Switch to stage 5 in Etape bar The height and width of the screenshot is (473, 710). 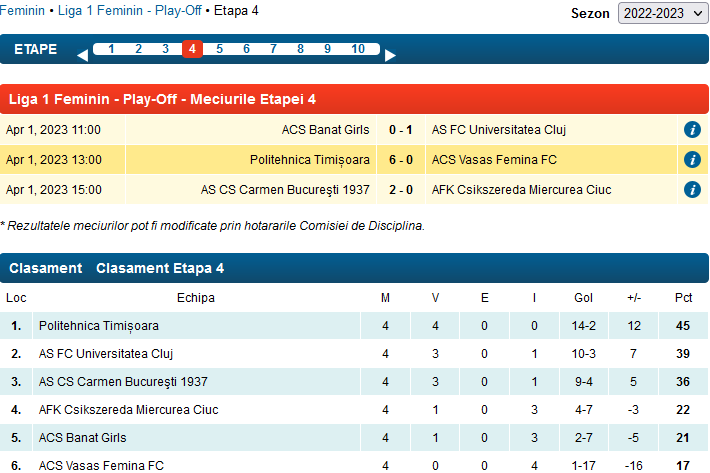[219, 49]
